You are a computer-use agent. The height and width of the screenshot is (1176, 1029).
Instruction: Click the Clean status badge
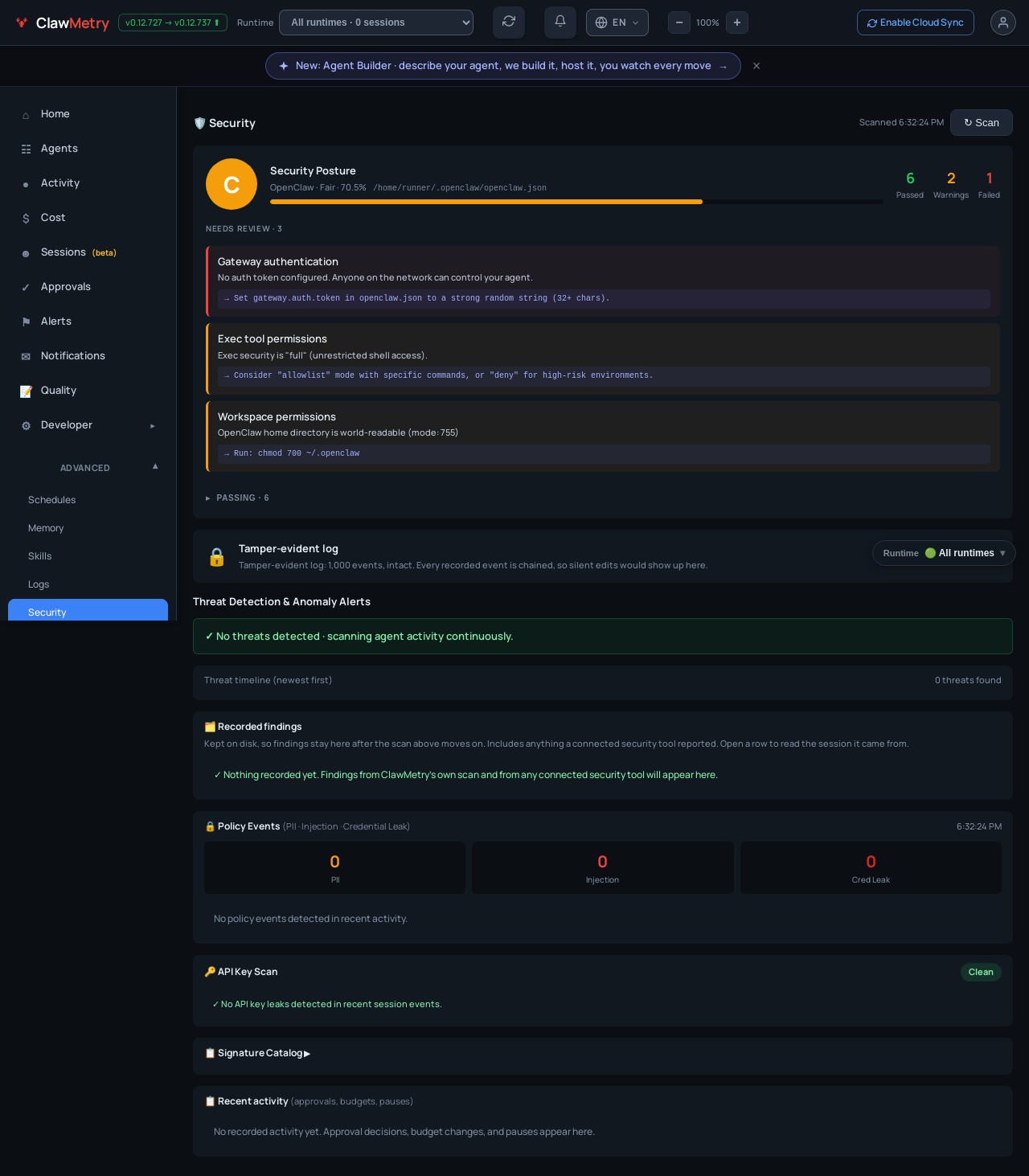[x=981, y=972]
